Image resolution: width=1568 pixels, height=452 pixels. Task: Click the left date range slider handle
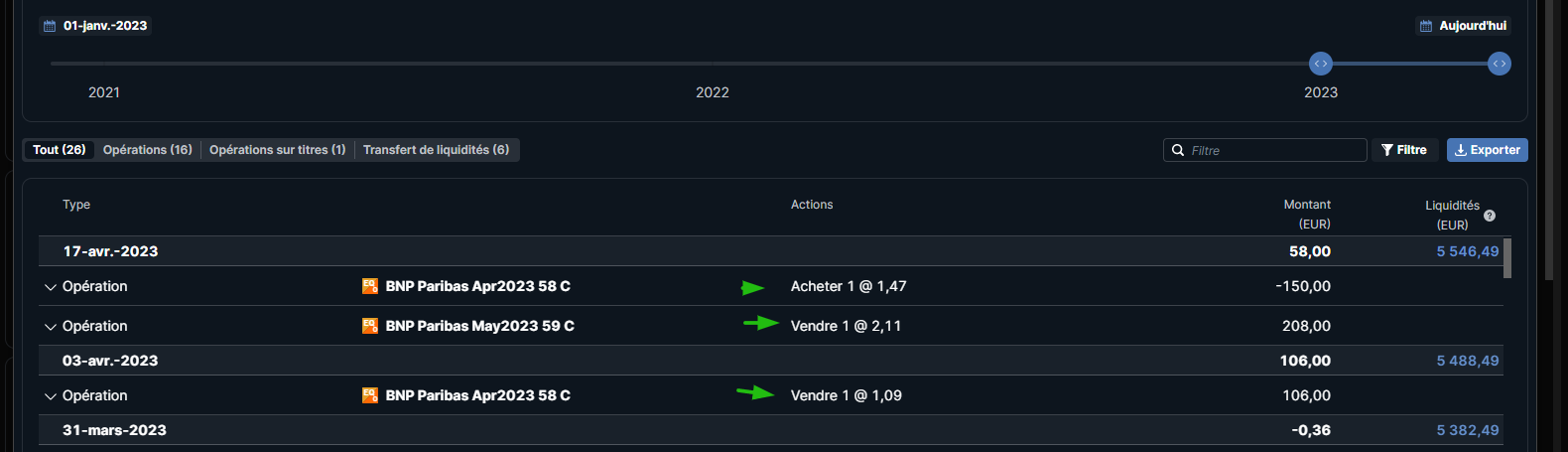1320,64
